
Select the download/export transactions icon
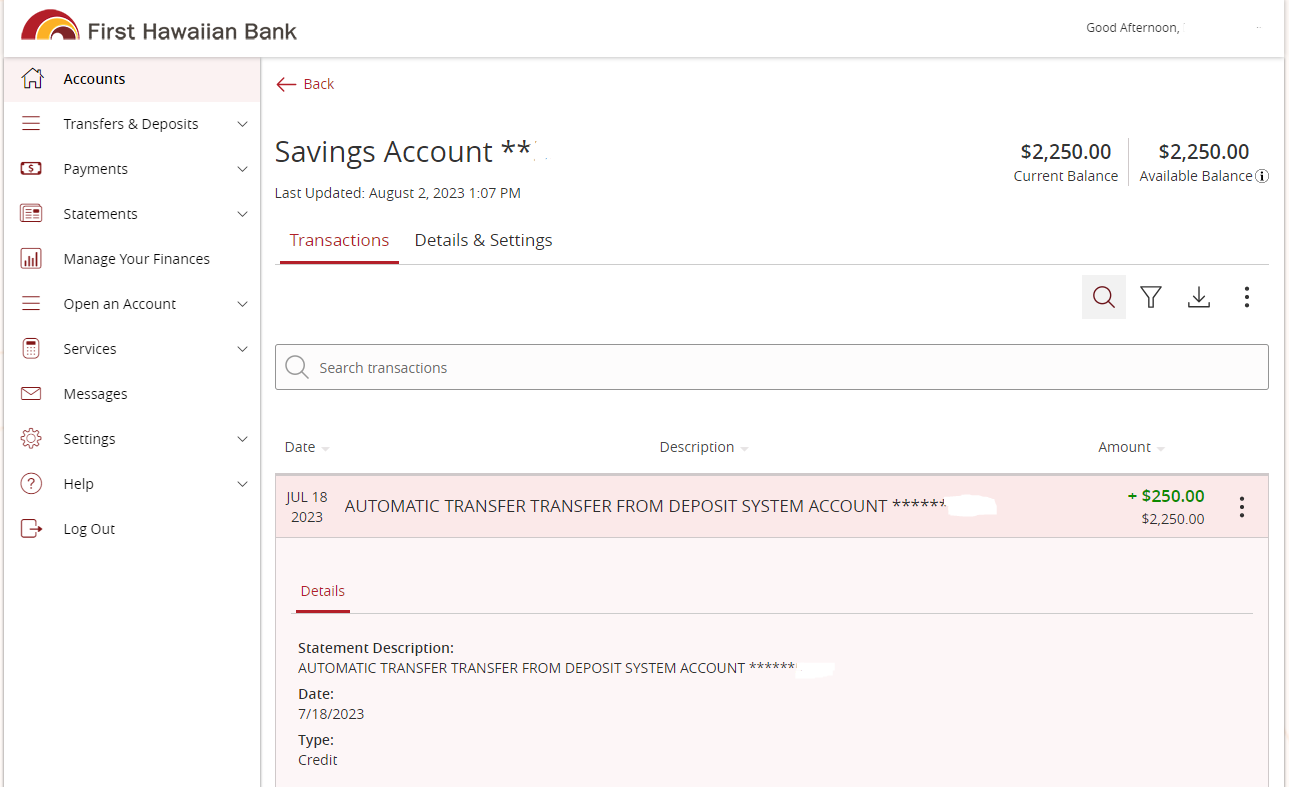[x=1199, y=297]
